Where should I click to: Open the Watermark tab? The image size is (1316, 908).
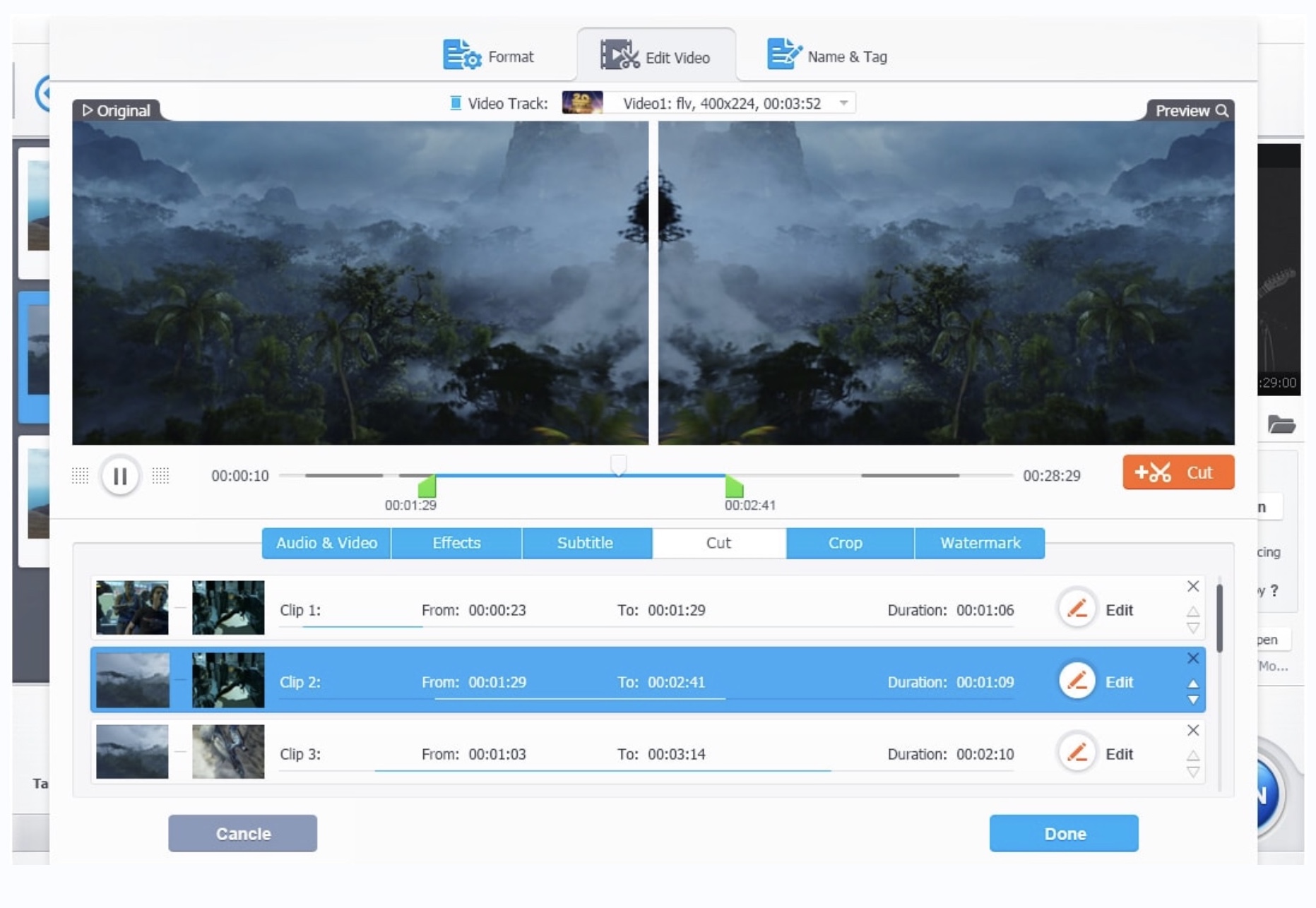(980, 543)
